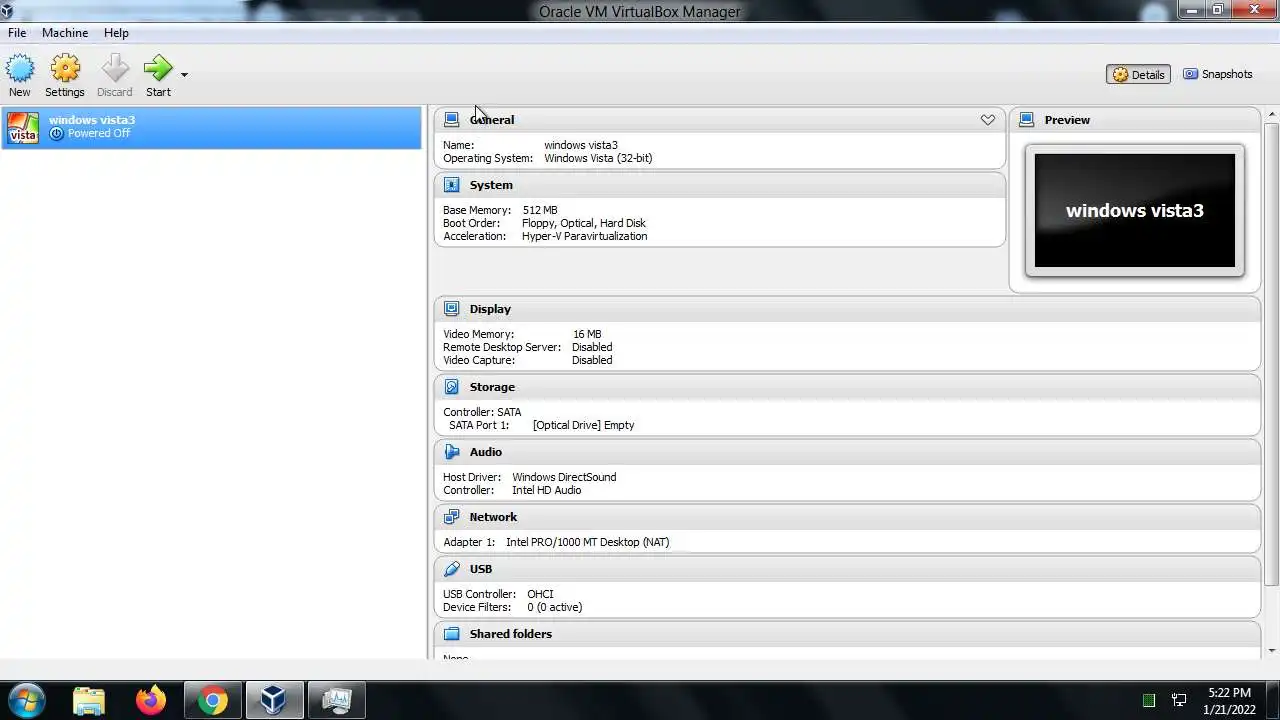Switch to Snapshots view
1280x720 pixels.
[1218, 74]
